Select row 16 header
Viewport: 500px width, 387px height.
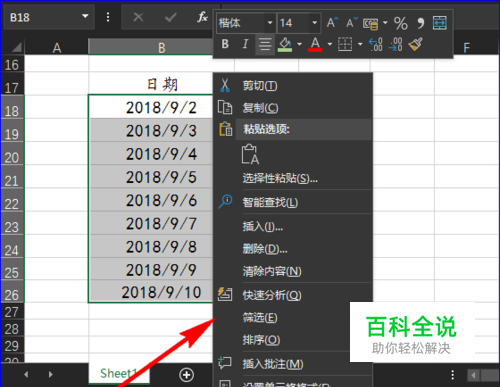point(12,64)
